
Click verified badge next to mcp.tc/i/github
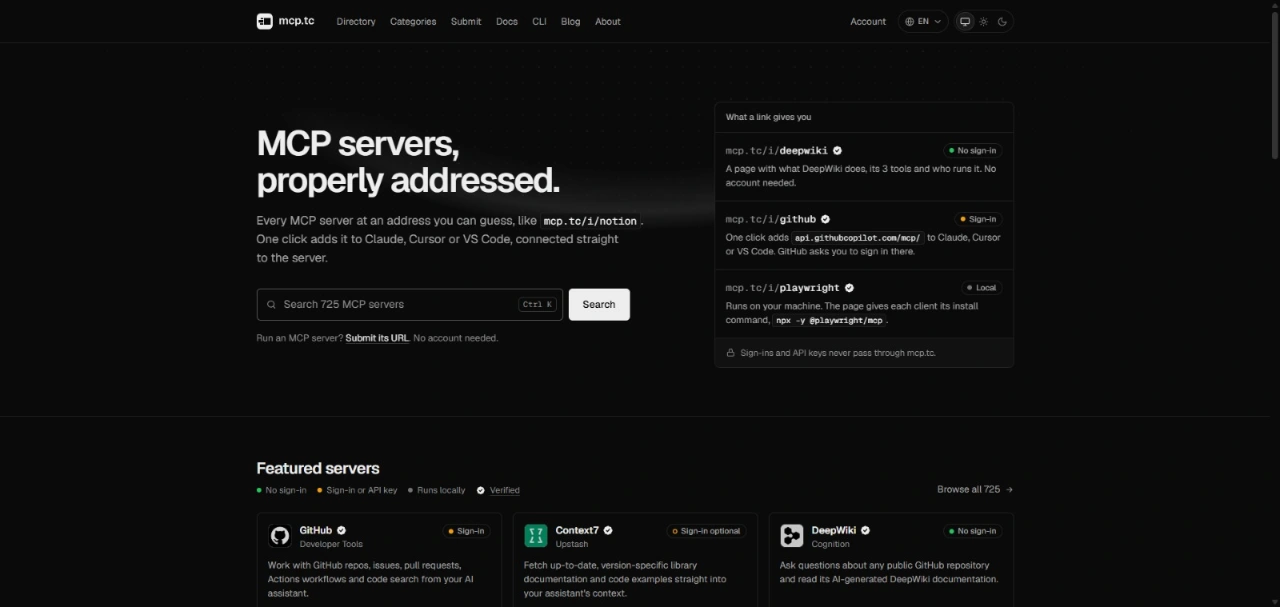825,219
